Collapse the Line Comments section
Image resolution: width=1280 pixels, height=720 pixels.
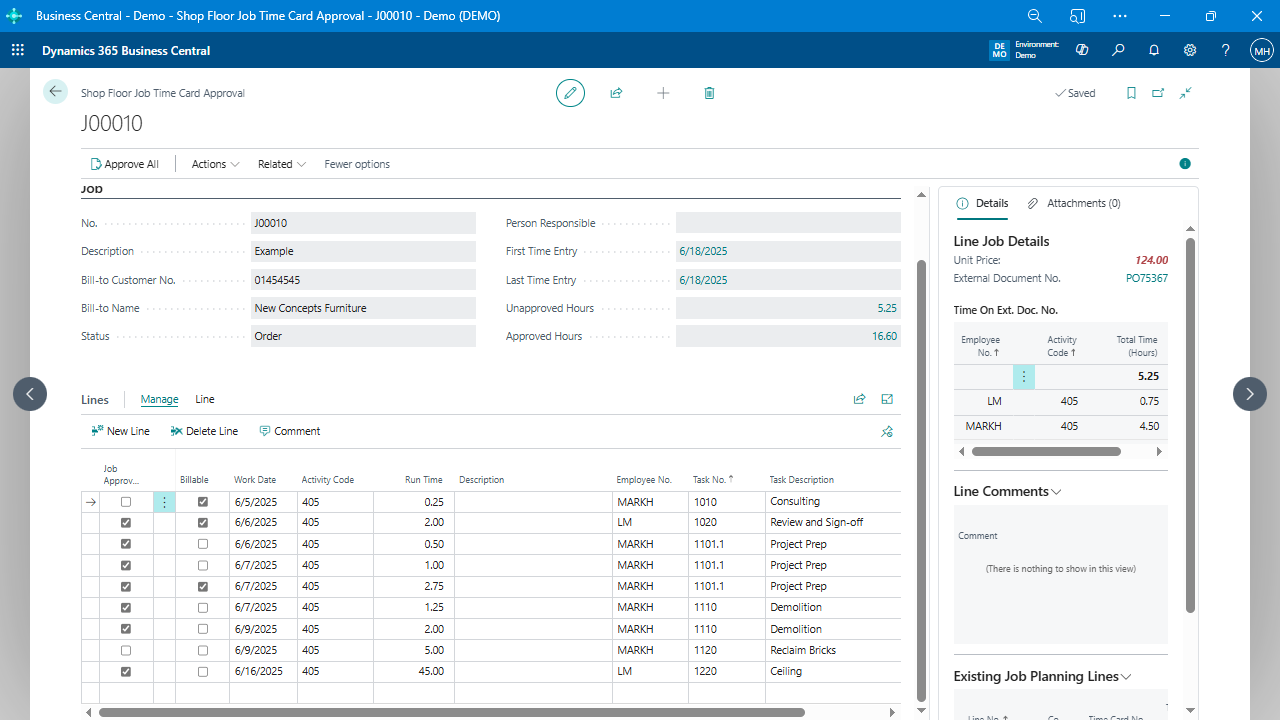pos(1007,491)
